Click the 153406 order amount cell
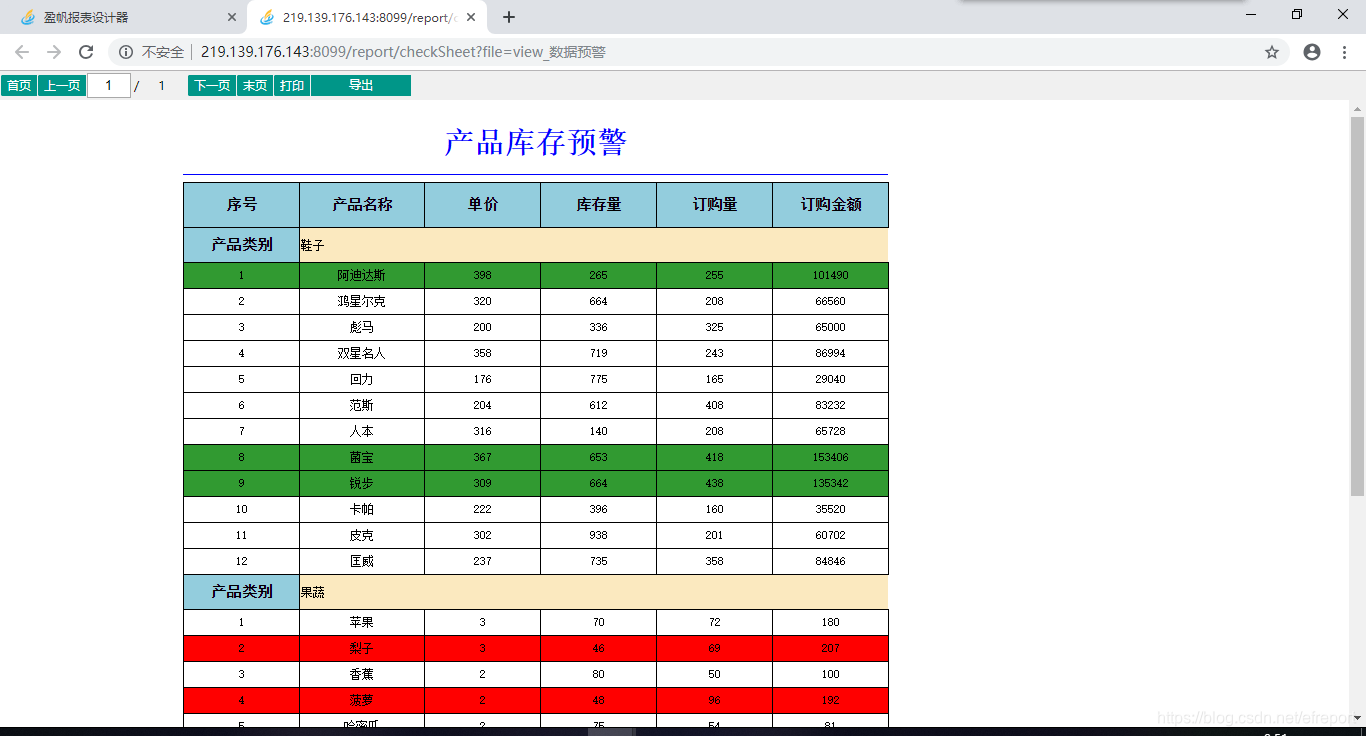 (830, 457)
